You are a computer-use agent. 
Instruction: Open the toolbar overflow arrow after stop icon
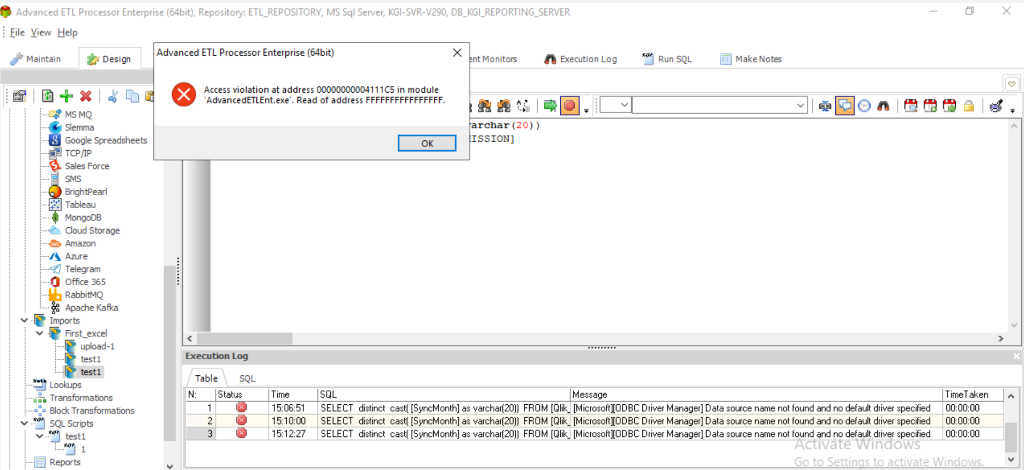pyautogui.click(x=586, y=110)
